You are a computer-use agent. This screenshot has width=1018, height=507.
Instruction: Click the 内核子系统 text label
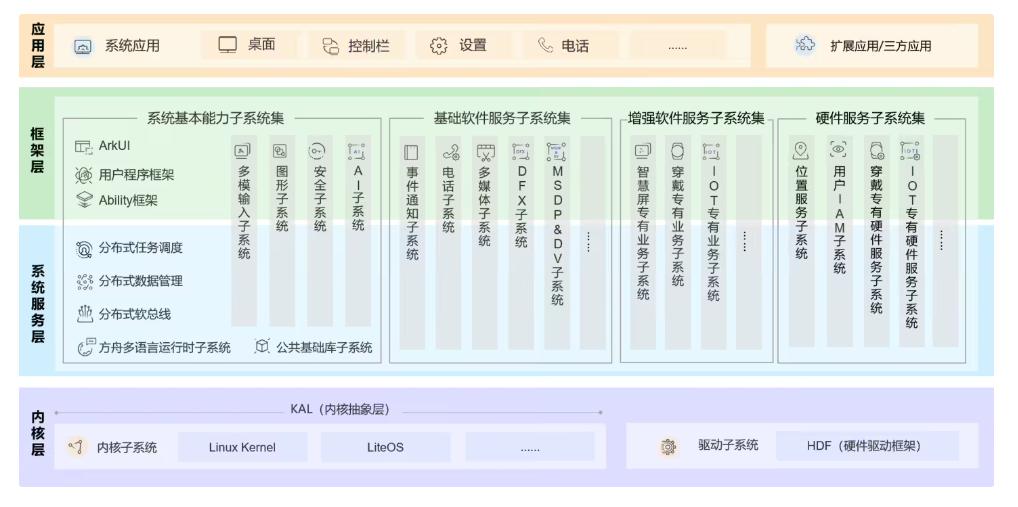[x=127, y=447]
